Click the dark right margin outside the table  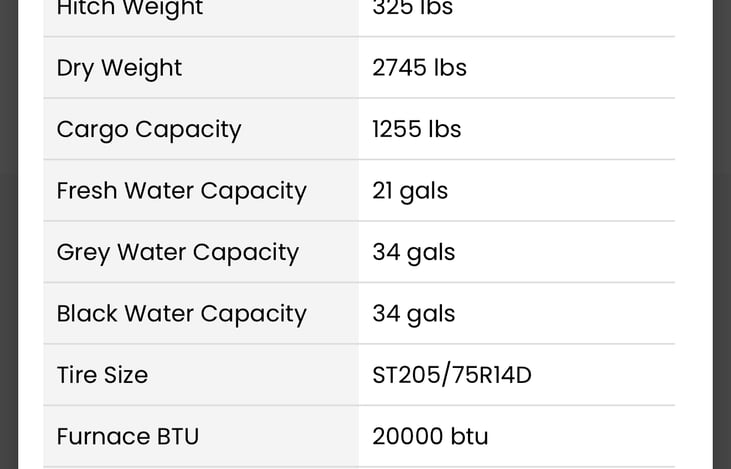tap(722, 234)
